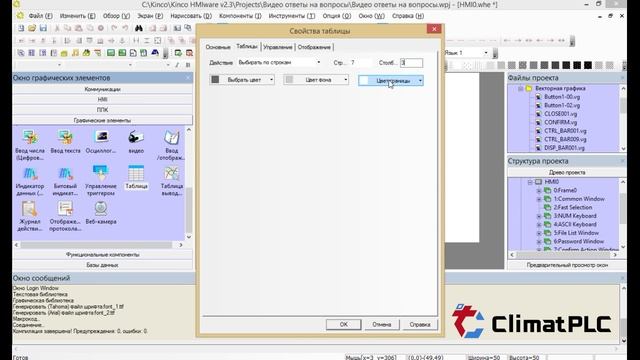The image size is (640, 360).
Task: Switch to the Управление tab
Action: point(278,47)
